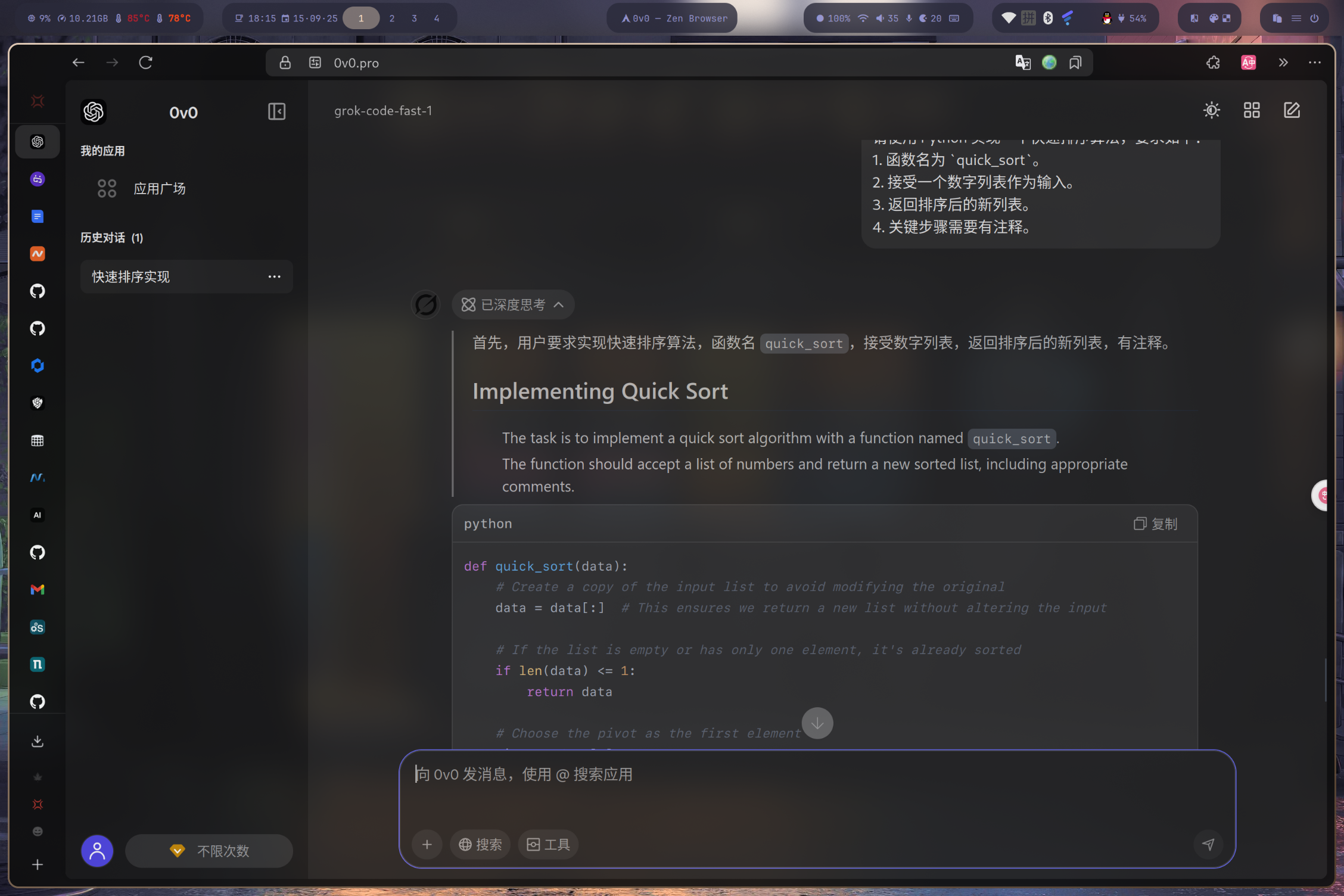This screenshot has width=1344, height=896.
Task: Click the 0v0.pro address bar
Action: [679, 63]
